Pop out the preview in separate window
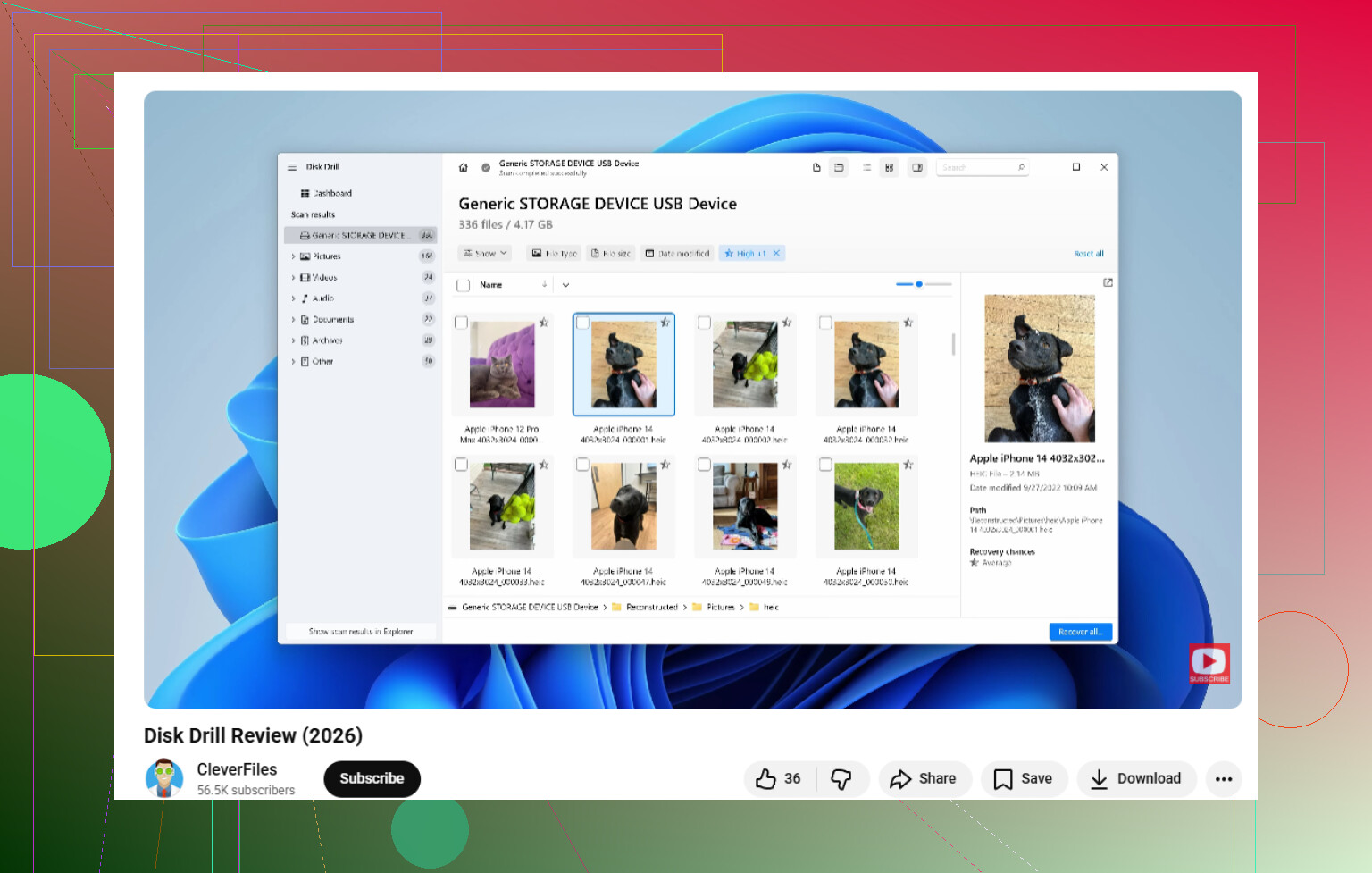Image resolution: width=1372 pixels, height=873 pixels. (1108, 282)
